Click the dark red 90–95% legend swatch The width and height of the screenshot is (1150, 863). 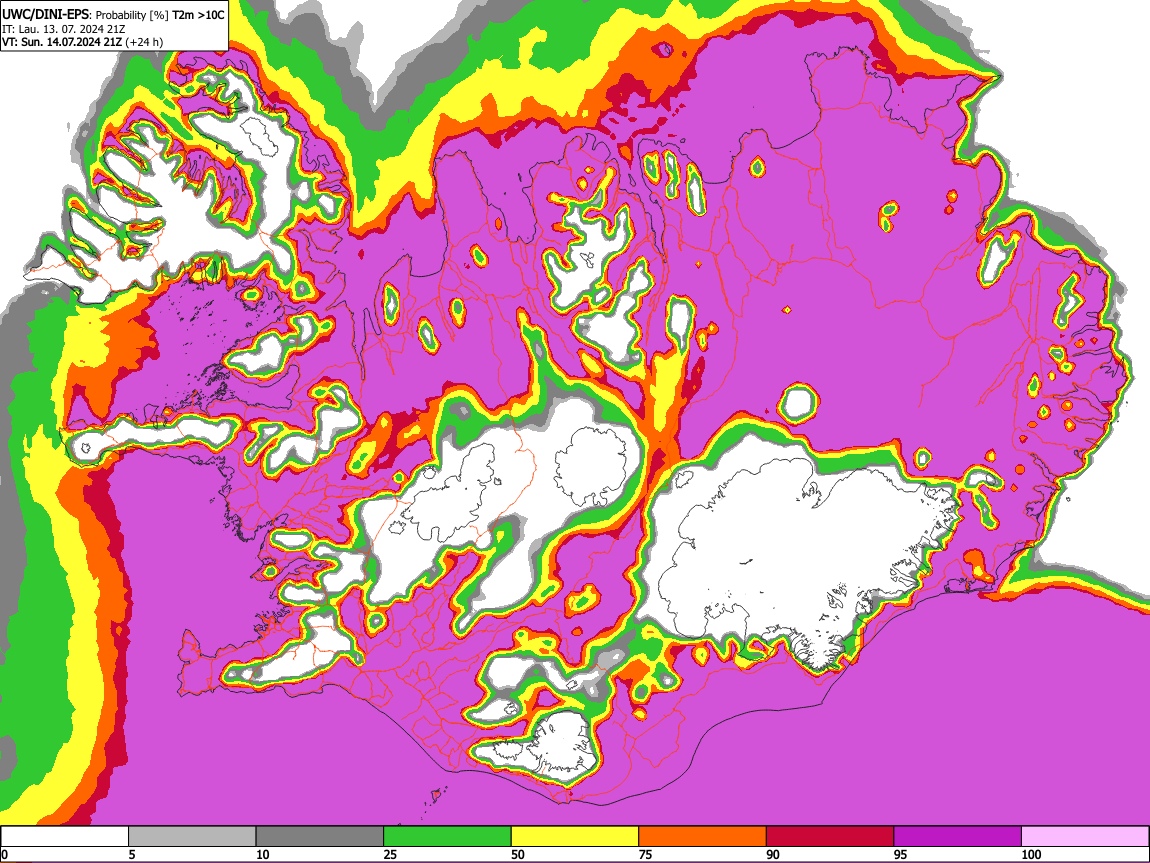click(830, 837)
